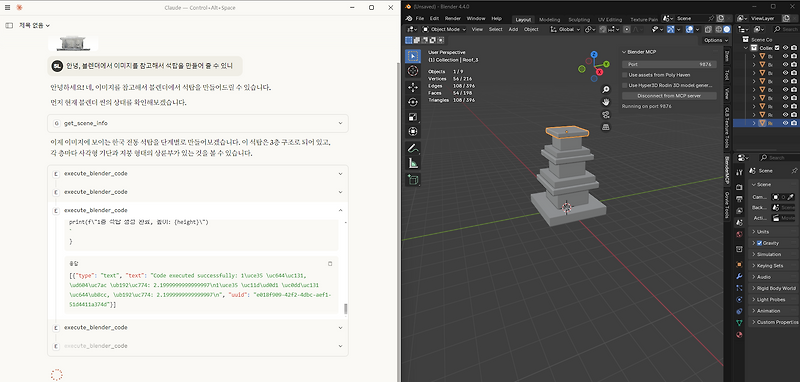
Task: Open the Govie Tools sidebar tab
Action: click(x=727, y=206)
